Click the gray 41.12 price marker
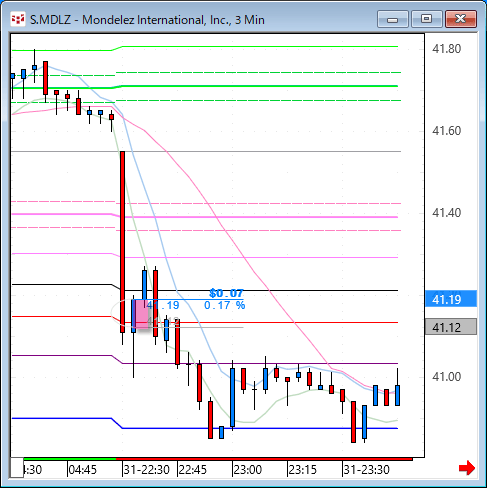 coord(451,327)
